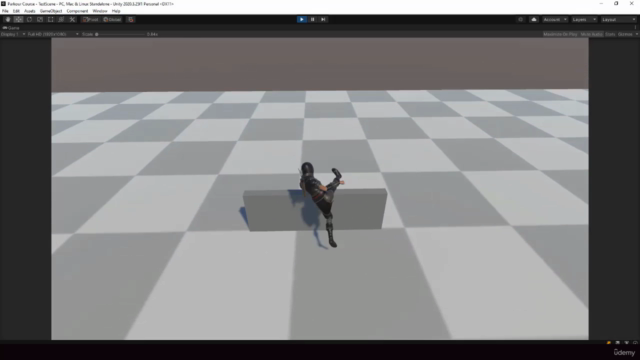Click the second status bar icon
The image size is (640, 360).
tap(618, 343)
